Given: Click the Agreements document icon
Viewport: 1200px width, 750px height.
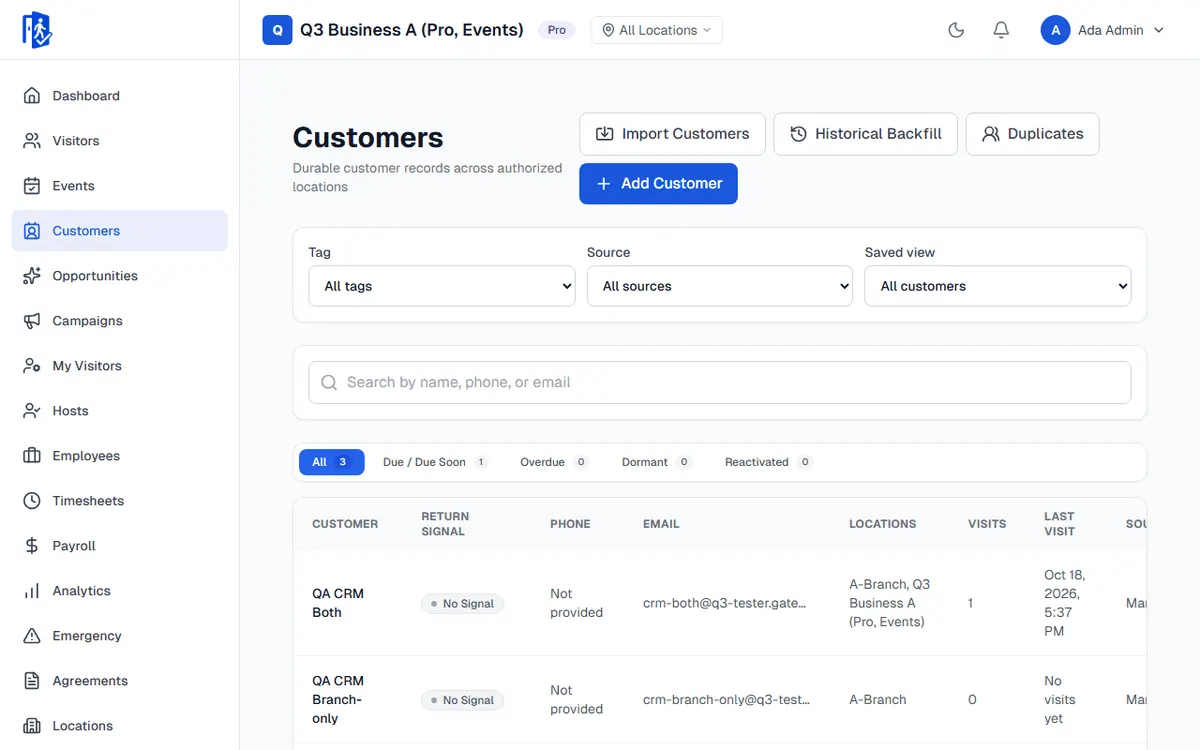Looking at the screenshot, I should [x=32, y=681].
